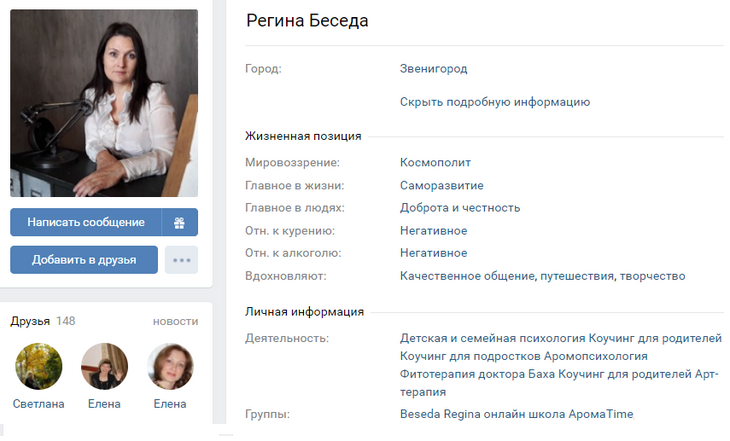Click the Написать сообщение button

coord(86,222)
